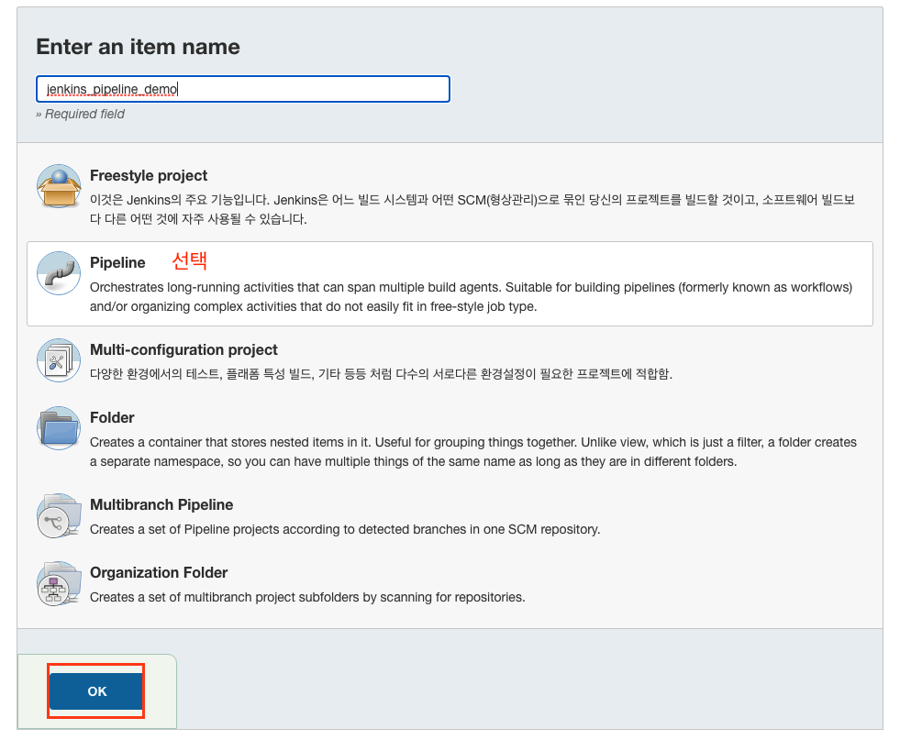Screen dimensions: 900x740
Task: Click the Folder item icon
Action: click(x=58, y=428)
